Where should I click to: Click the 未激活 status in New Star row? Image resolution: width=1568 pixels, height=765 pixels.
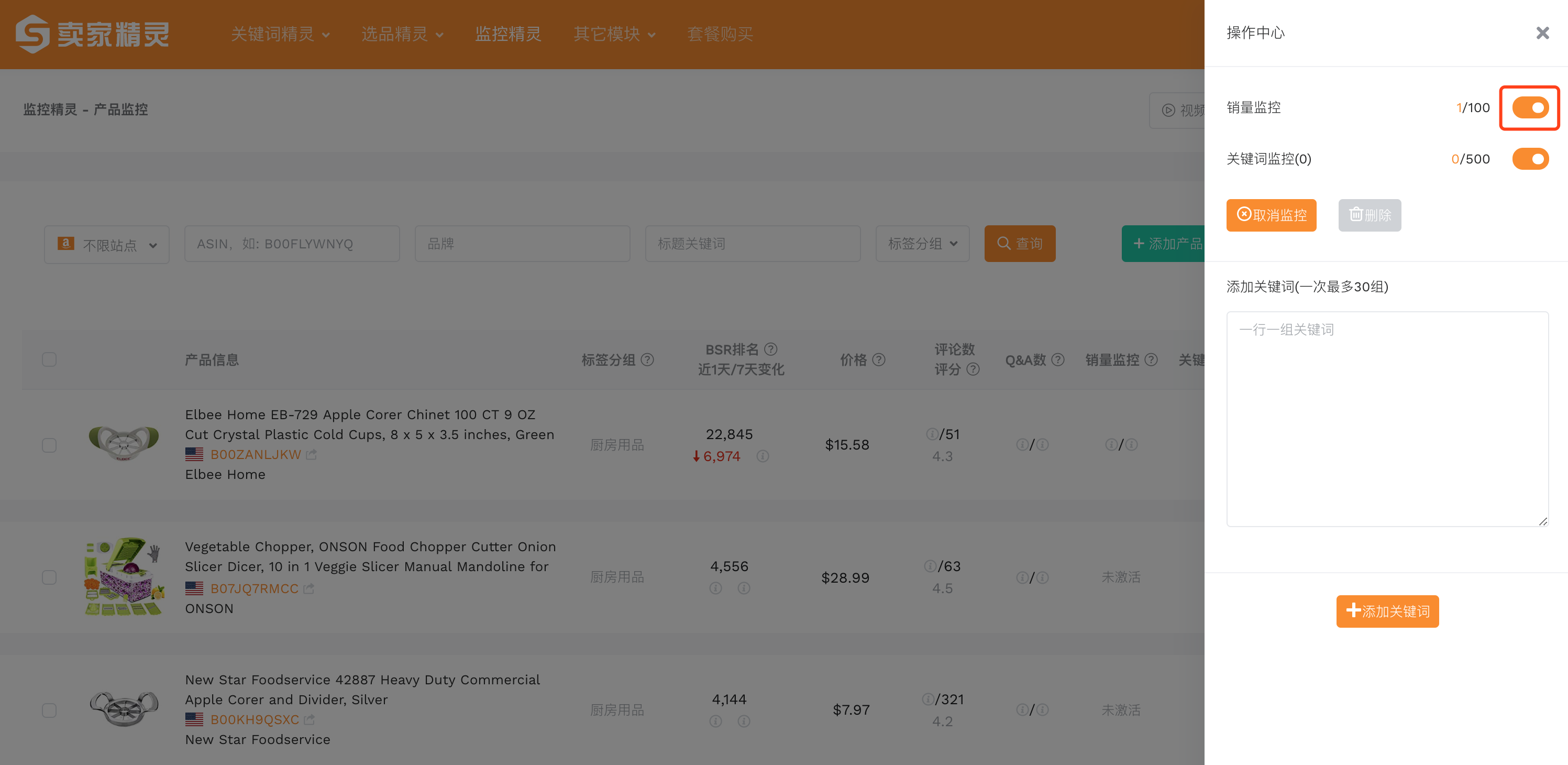(x=1121, y=709)
